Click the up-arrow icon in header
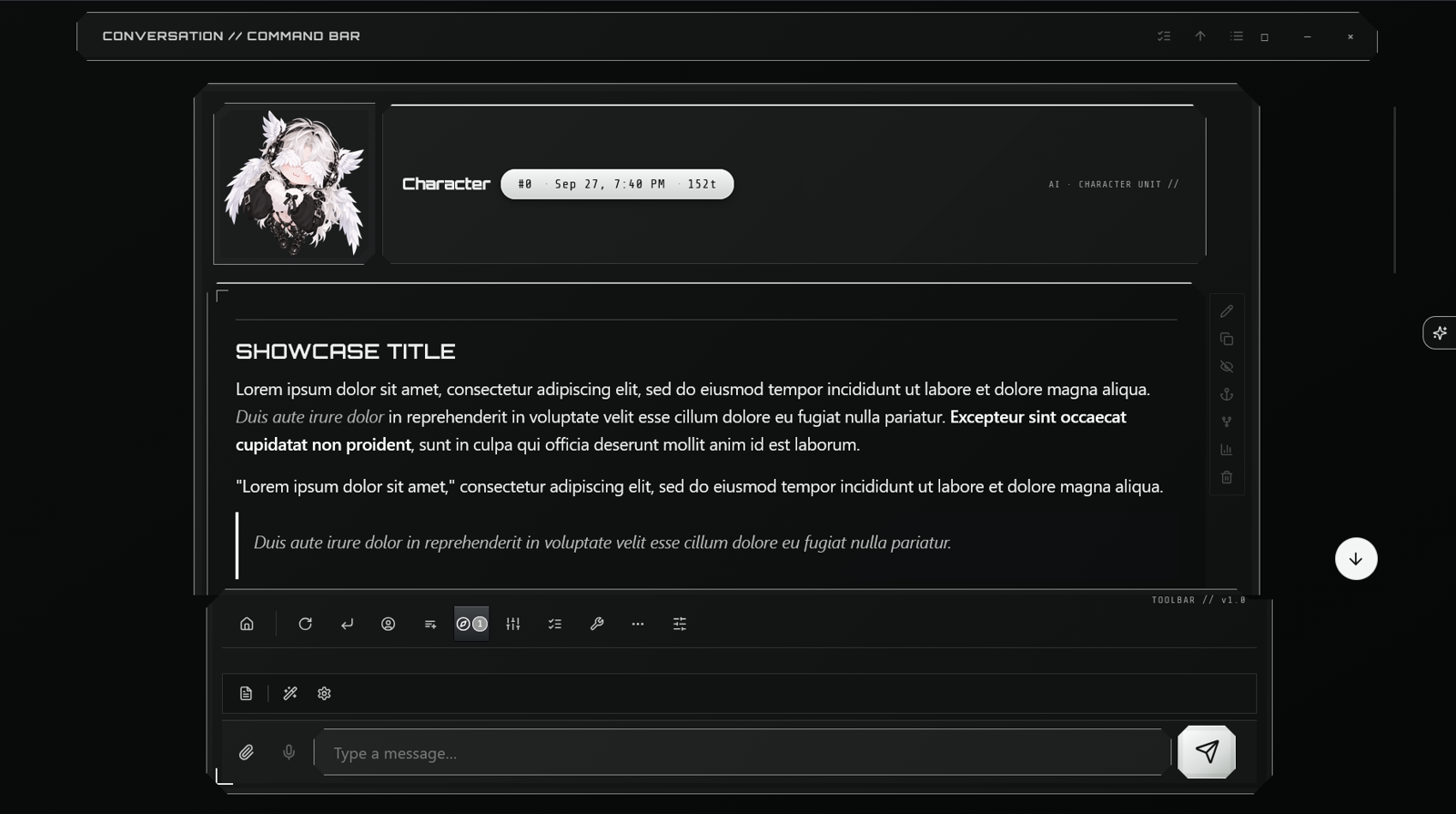Image resolution: width=1456 pixels, height=814 pixels. 1200,36
